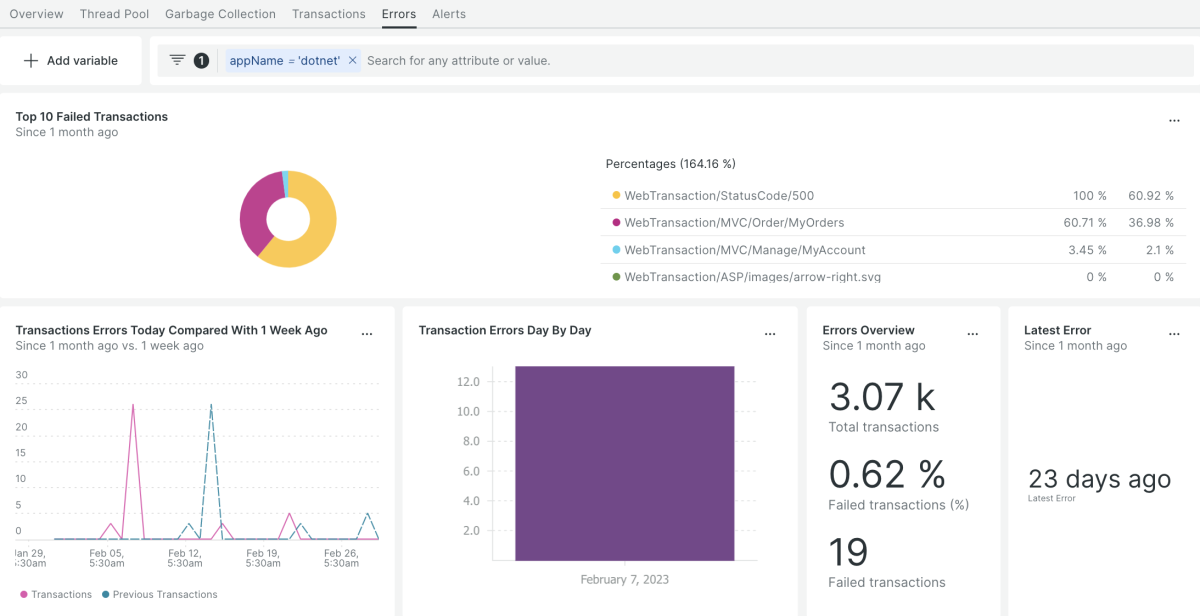
Task: Toggle the Transactions legend series
Action: click(x=56, y=594)
